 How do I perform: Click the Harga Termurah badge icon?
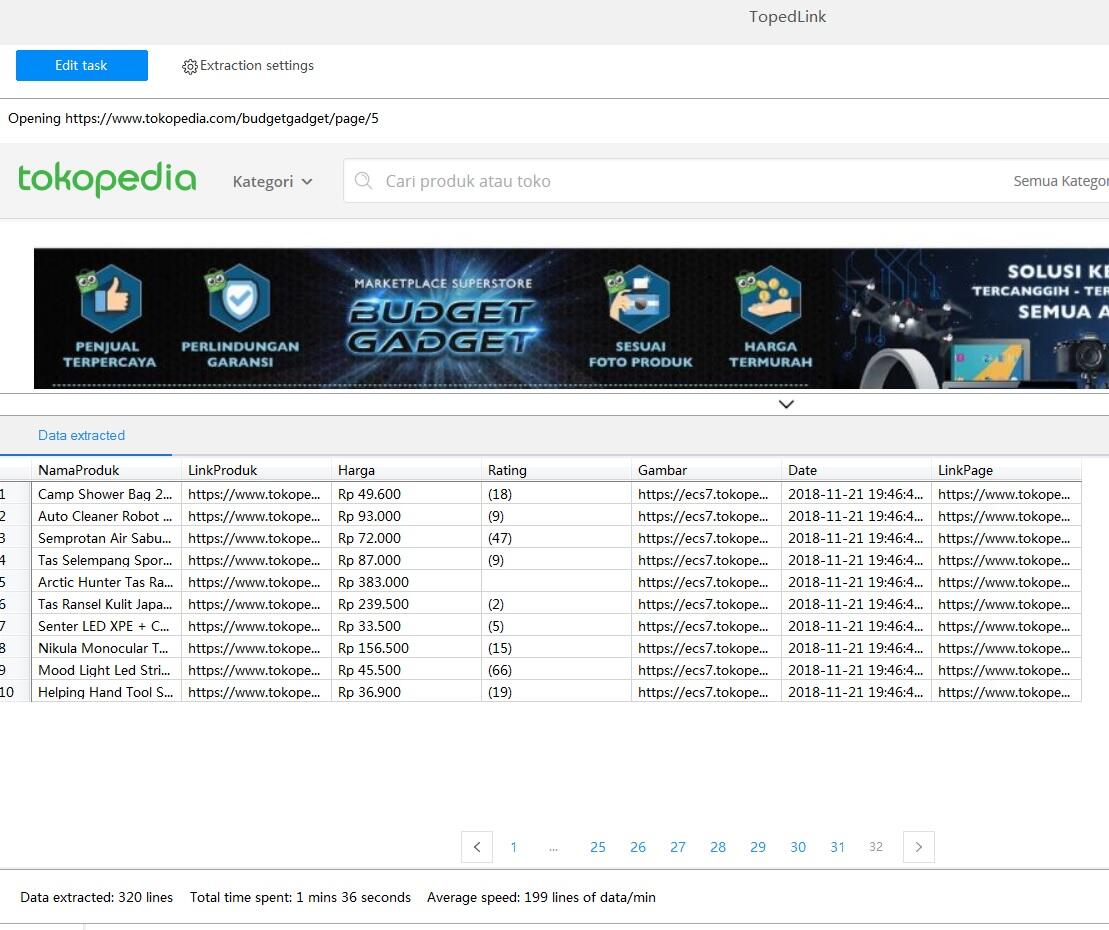770,299
